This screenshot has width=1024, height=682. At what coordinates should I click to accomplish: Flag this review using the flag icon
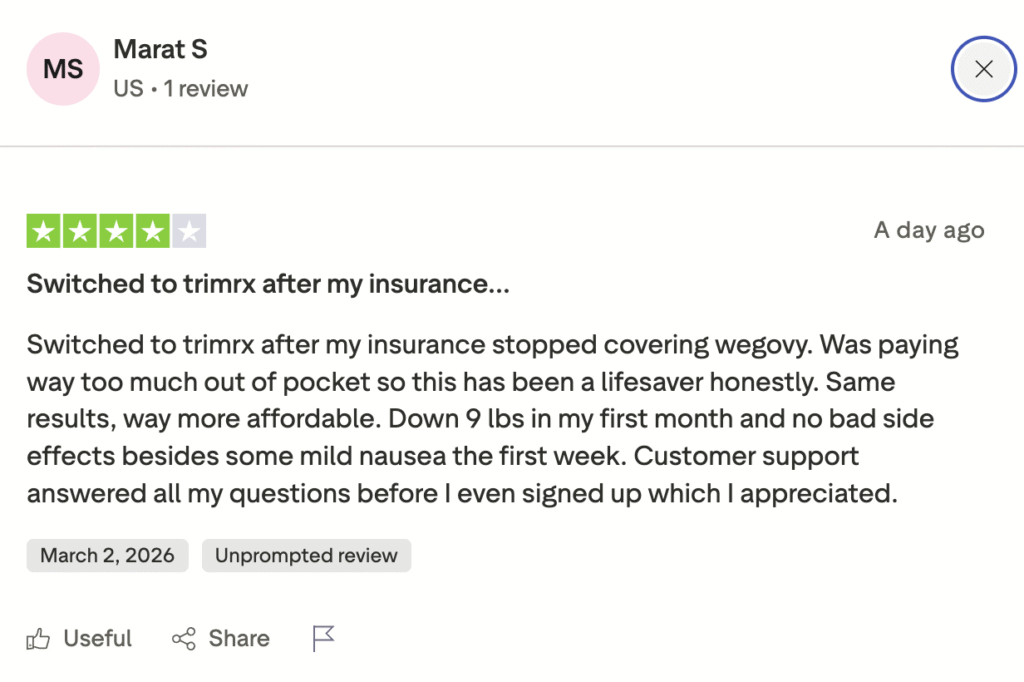click(x=323, y=638)
